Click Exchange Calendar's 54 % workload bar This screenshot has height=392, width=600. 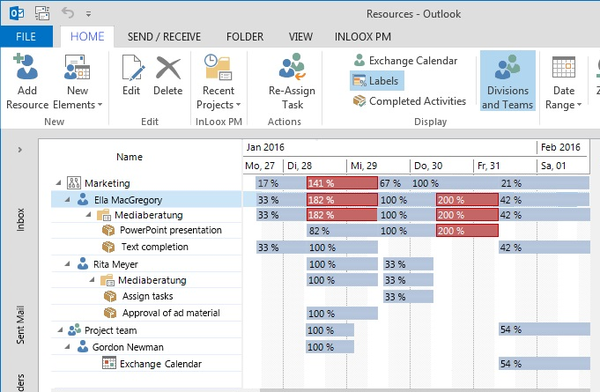(545, 363)
